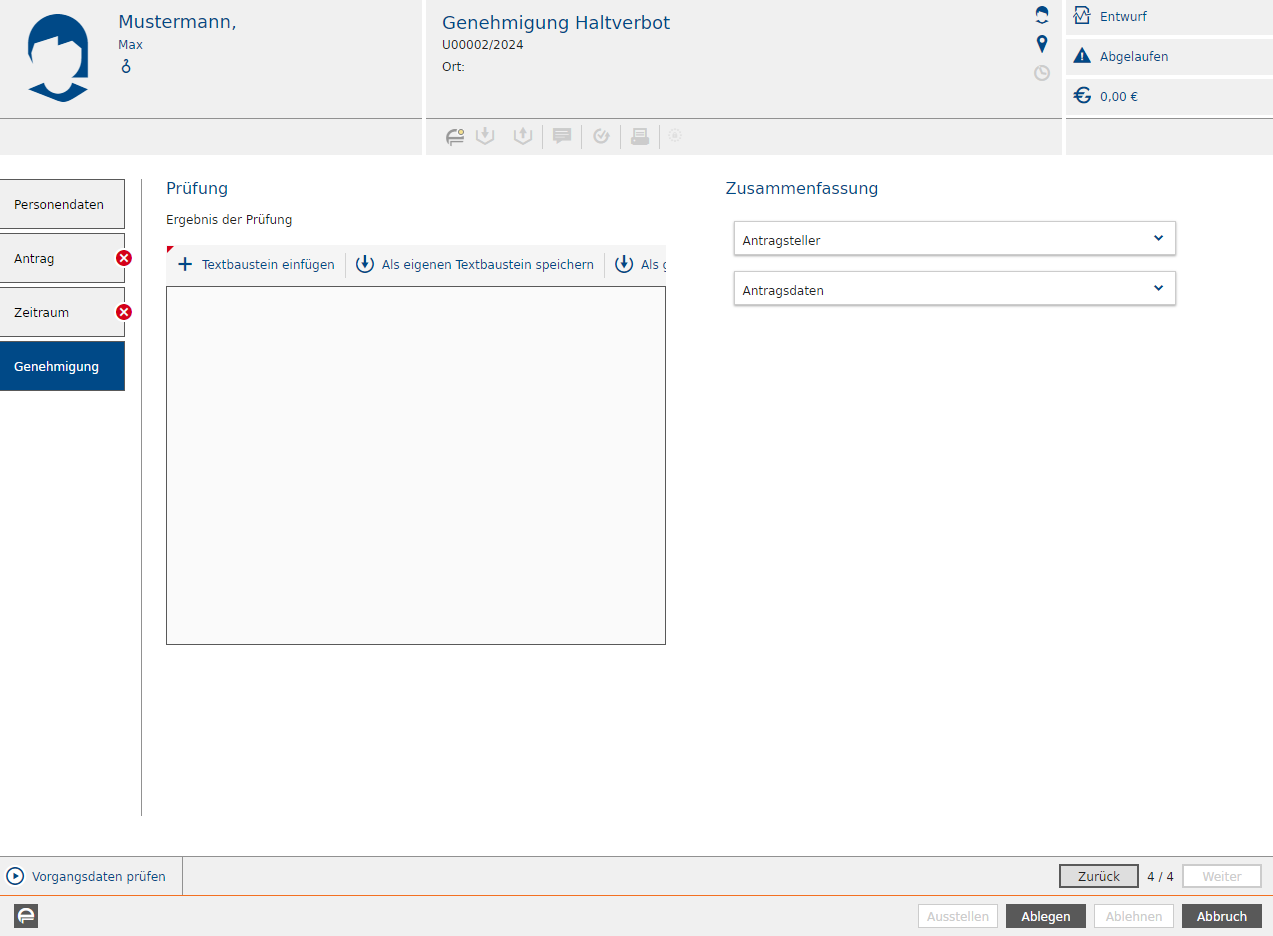Switch to the Personendaten tab
Image resolution: width=1273 pixels, height=936 pixels.
pos(62,204)
